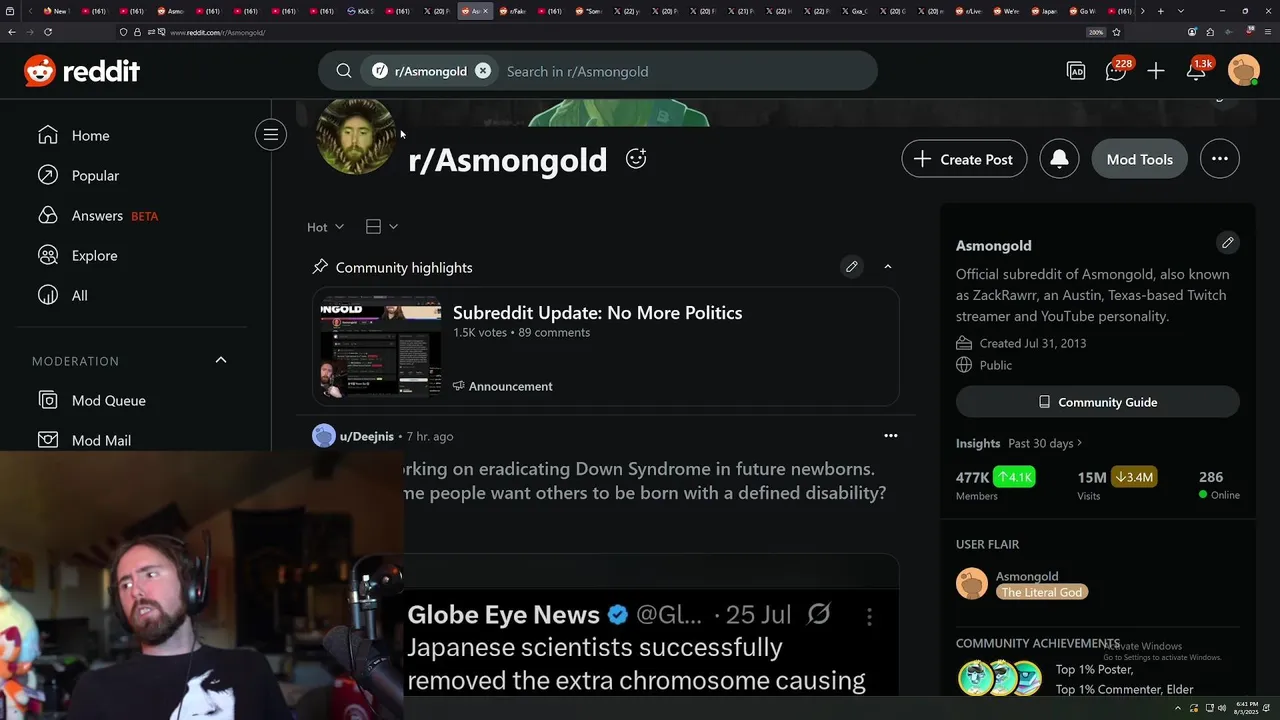Open the notifications bell in header
The height and width of the screenshot is (720, 1280).
pyautogui.click(x=1196, y=71)
